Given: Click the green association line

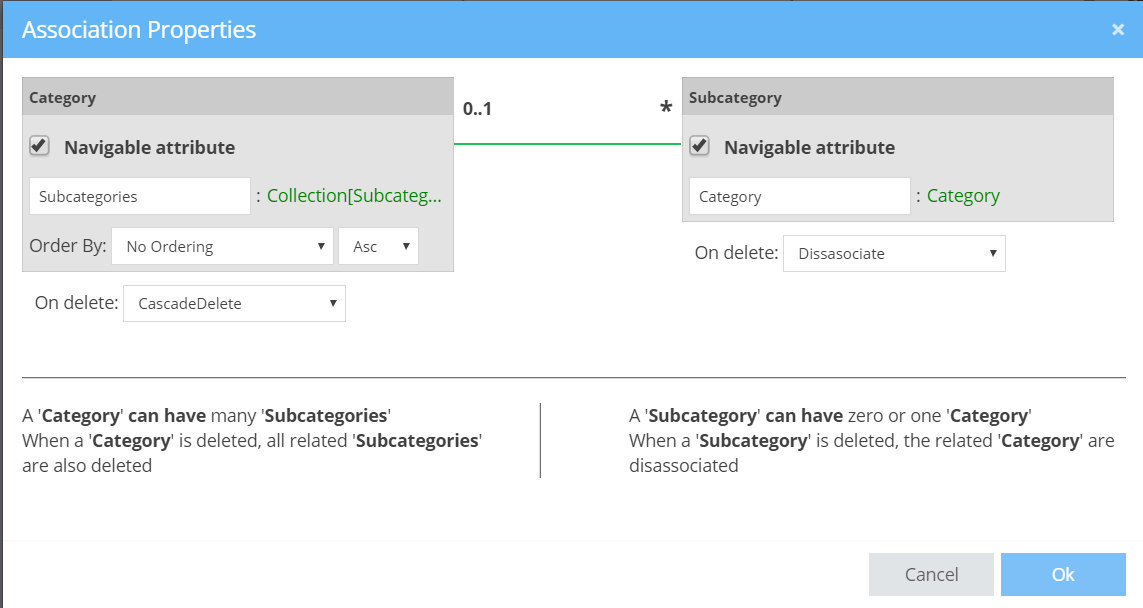Looking at the screenshot, I should 566,143.
